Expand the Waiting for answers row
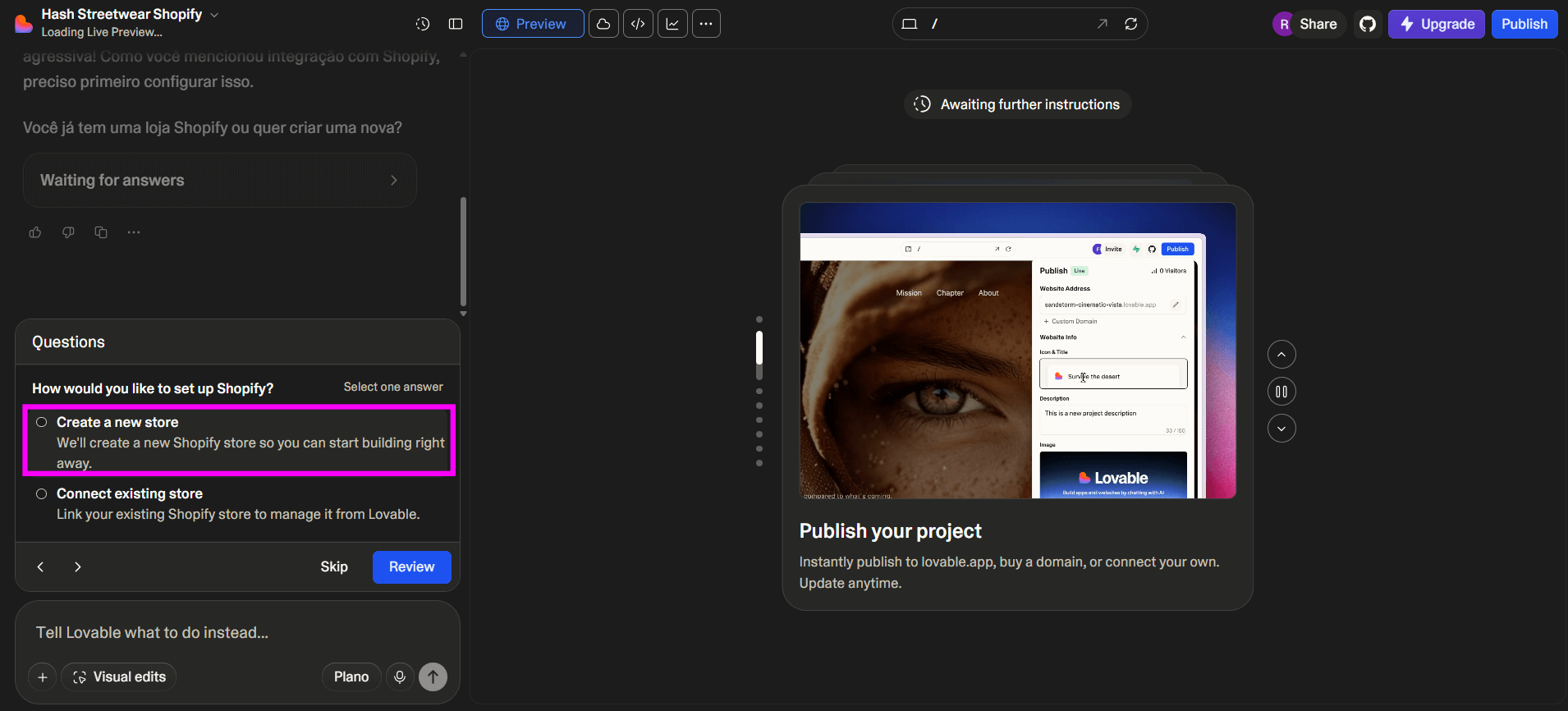The height and width of the screenshot is (711, 1568). [x=220, y=180]
